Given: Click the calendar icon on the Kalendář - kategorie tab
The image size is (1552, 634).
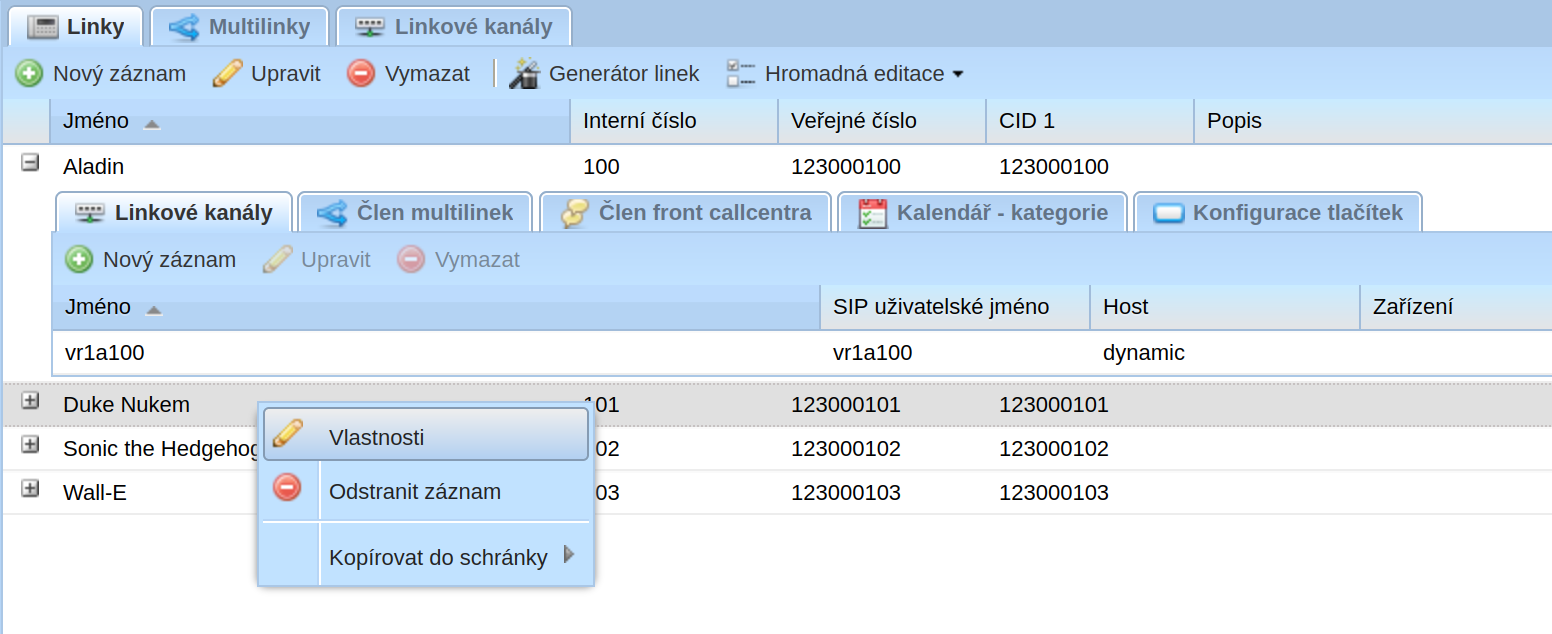Looking at the screenshot, I should click(x=873, y=213).
